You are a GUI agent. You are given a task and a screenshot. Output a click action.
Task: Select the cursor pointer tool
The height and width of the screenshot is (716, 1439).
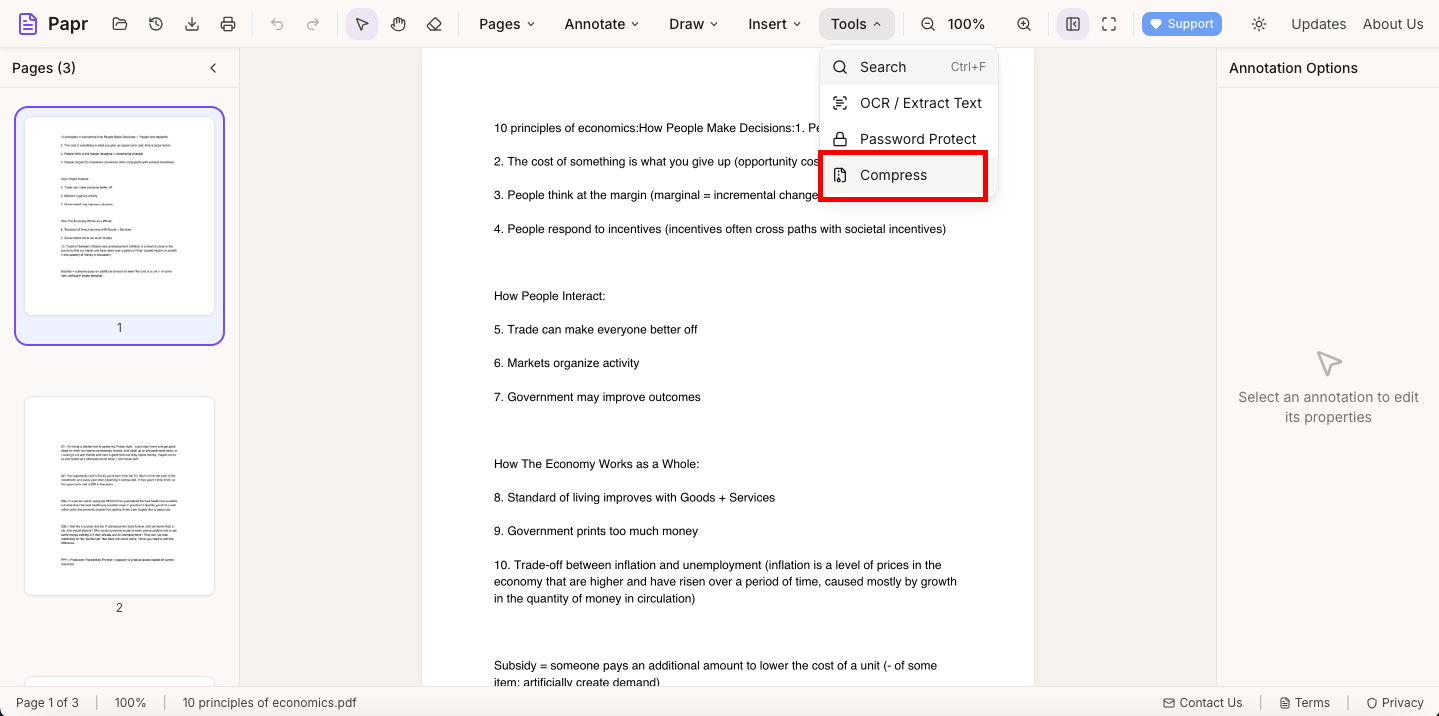[x=362, y=23]
